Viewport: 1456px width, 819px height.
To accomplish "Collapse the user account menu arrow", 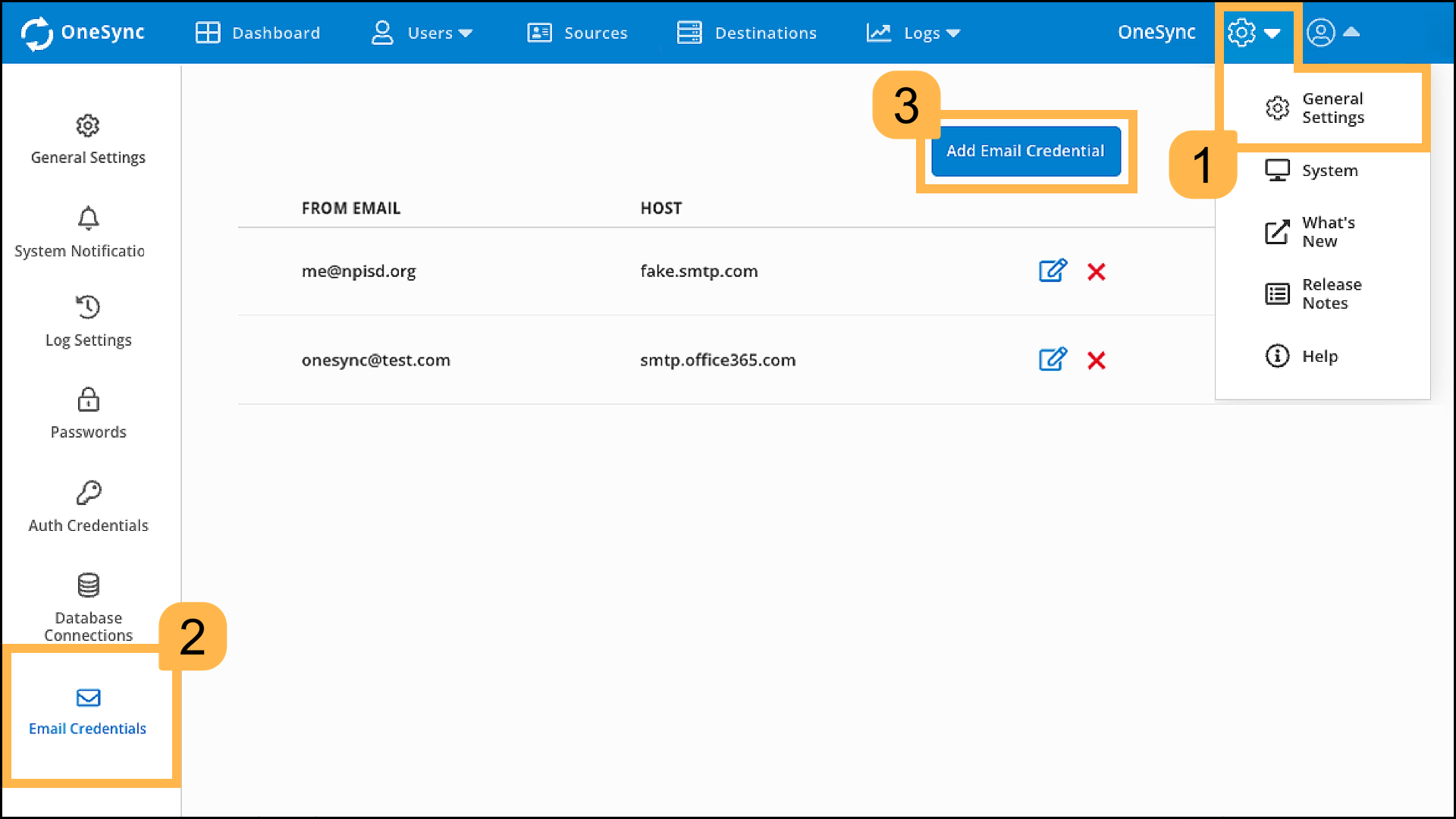I will pos(1353,32).
